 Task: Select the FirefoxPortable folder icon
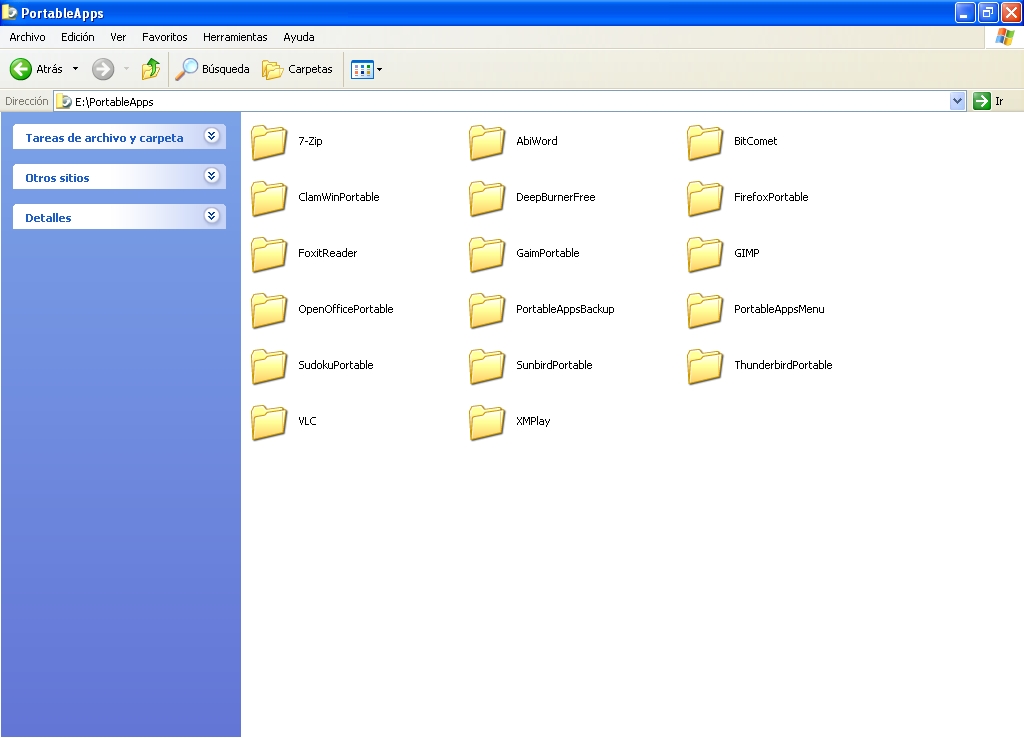[705, 199]
